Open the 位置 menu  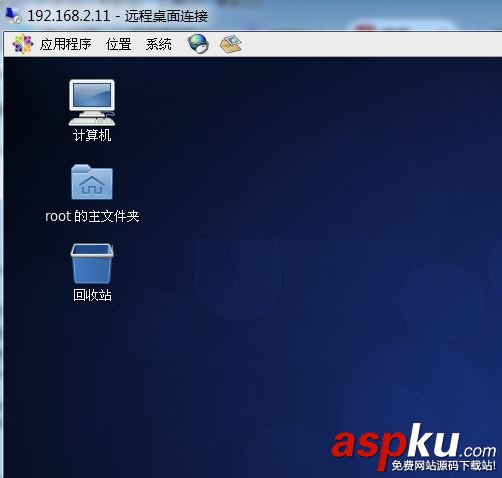click(118, 44)
